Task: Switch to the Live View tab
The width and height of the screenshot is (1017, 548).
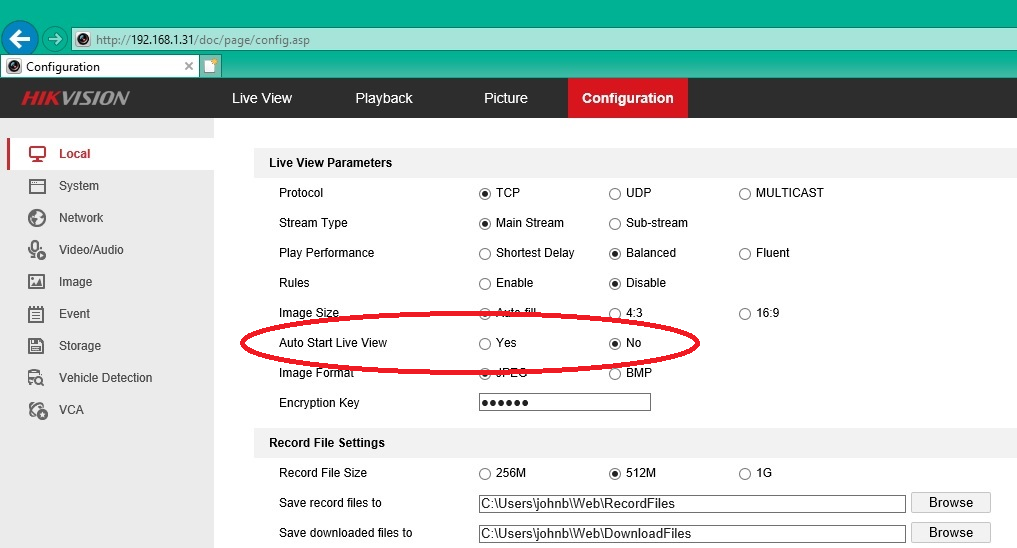Action: 262,98
